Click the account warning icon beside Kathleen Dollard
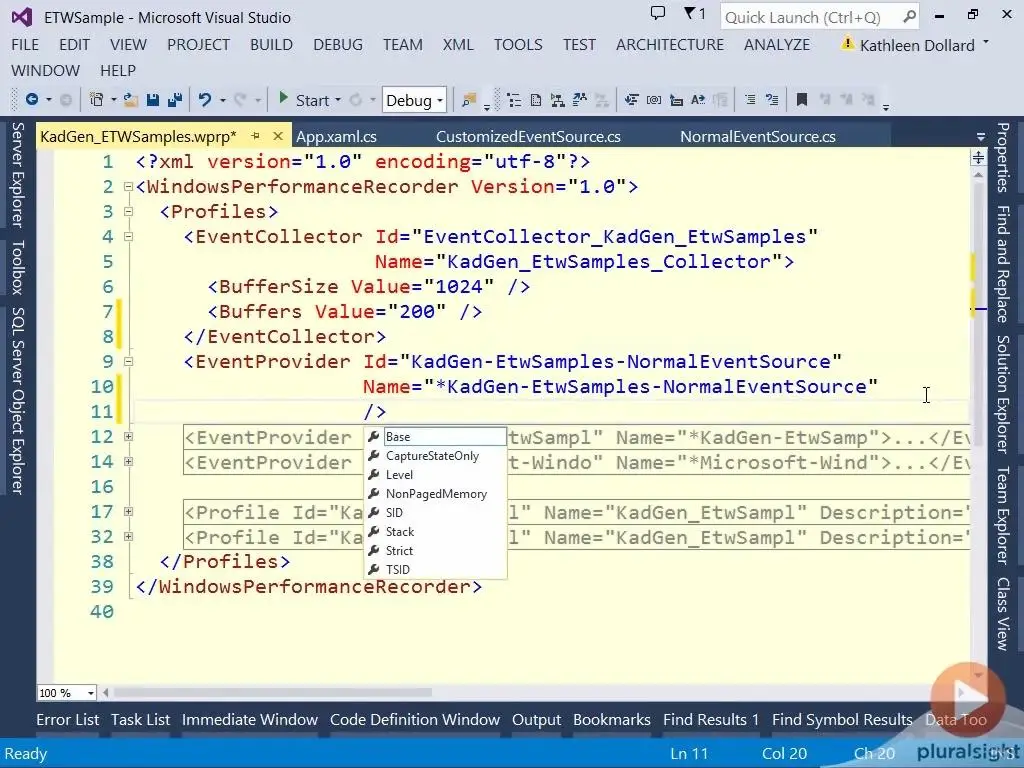 (x=847, y=44)
